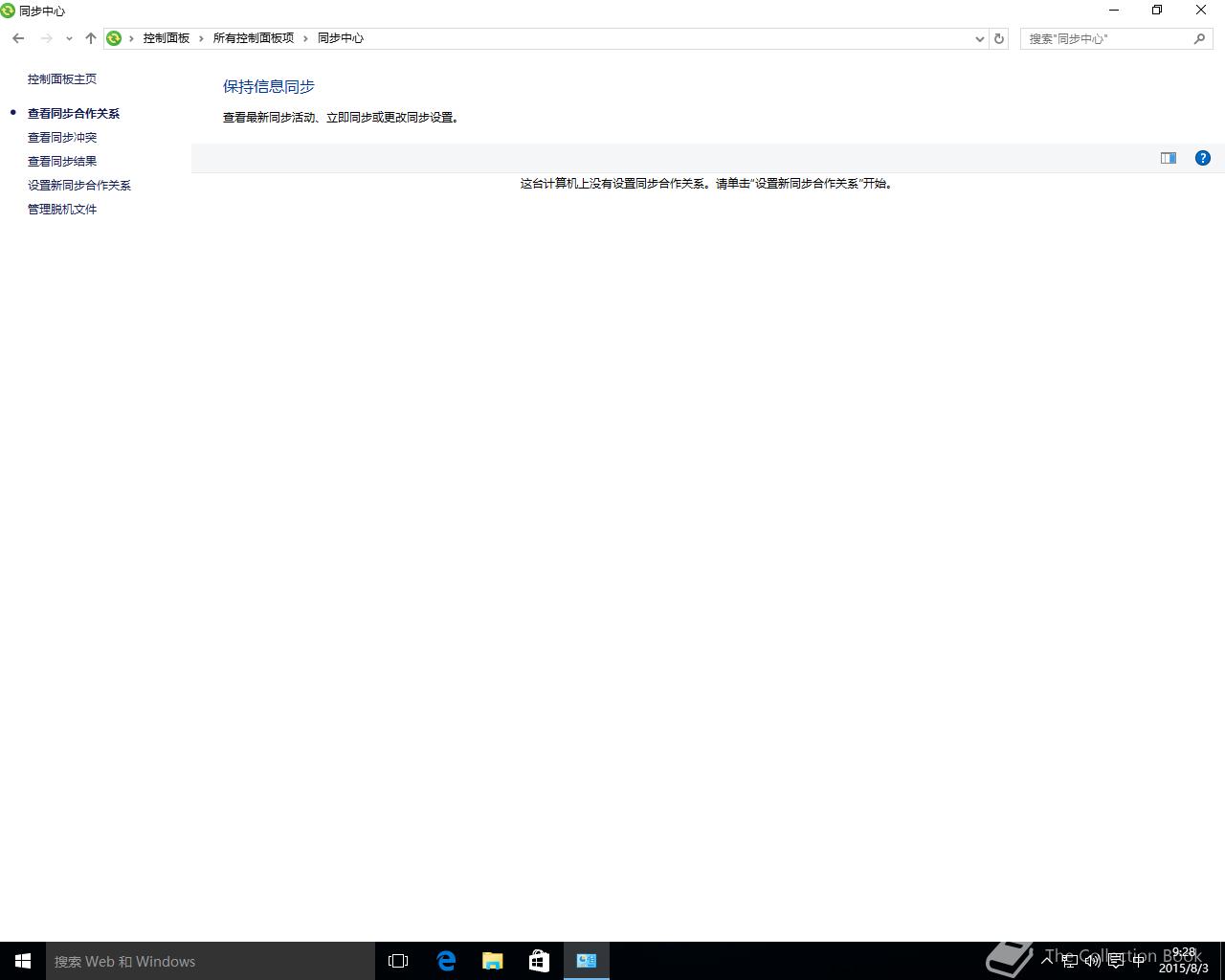Expand the chevron before 控制面板 breadcrumb

131,38
